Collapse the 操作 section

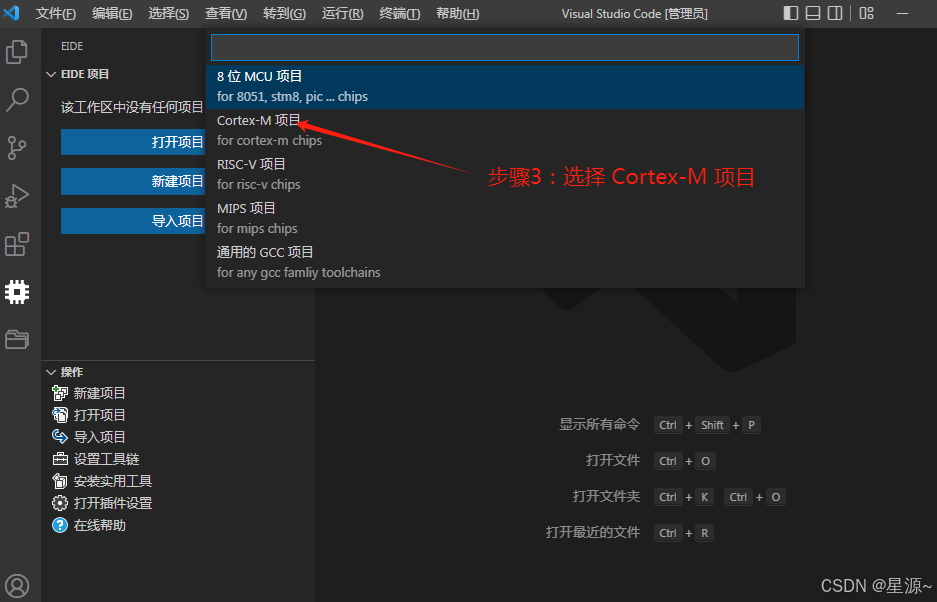[x=51, y=372]
